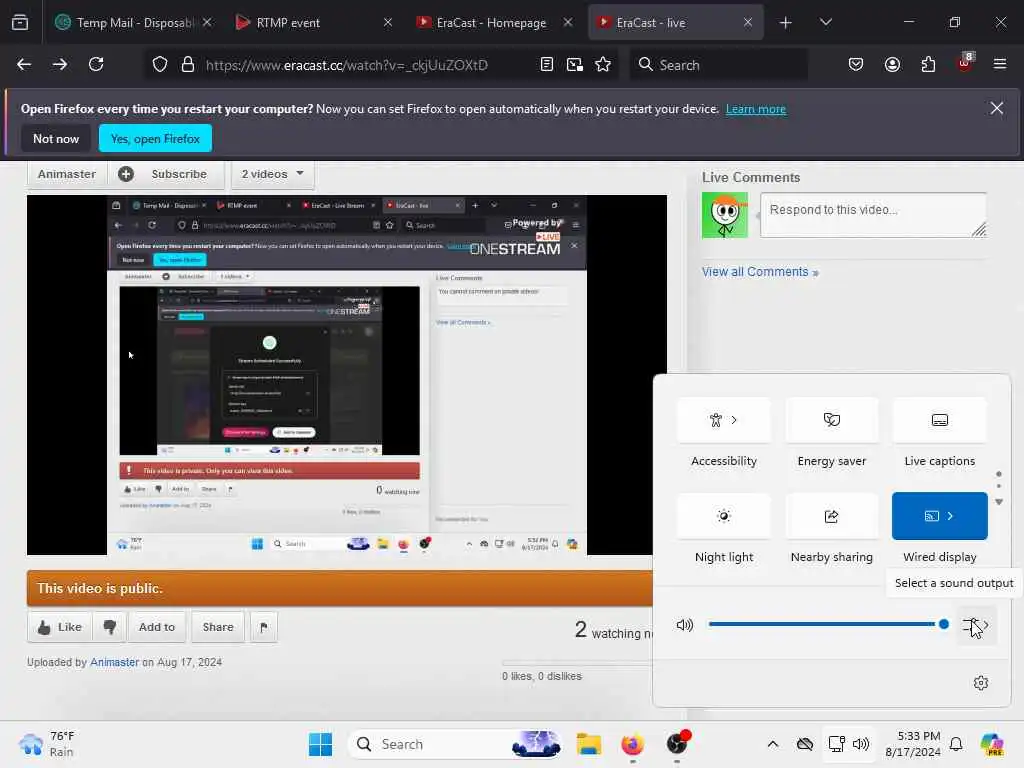Dismiss the Firefox startup notification bar
The image size is (1024, 768).
pyautogui.click(x=997, y=108)
